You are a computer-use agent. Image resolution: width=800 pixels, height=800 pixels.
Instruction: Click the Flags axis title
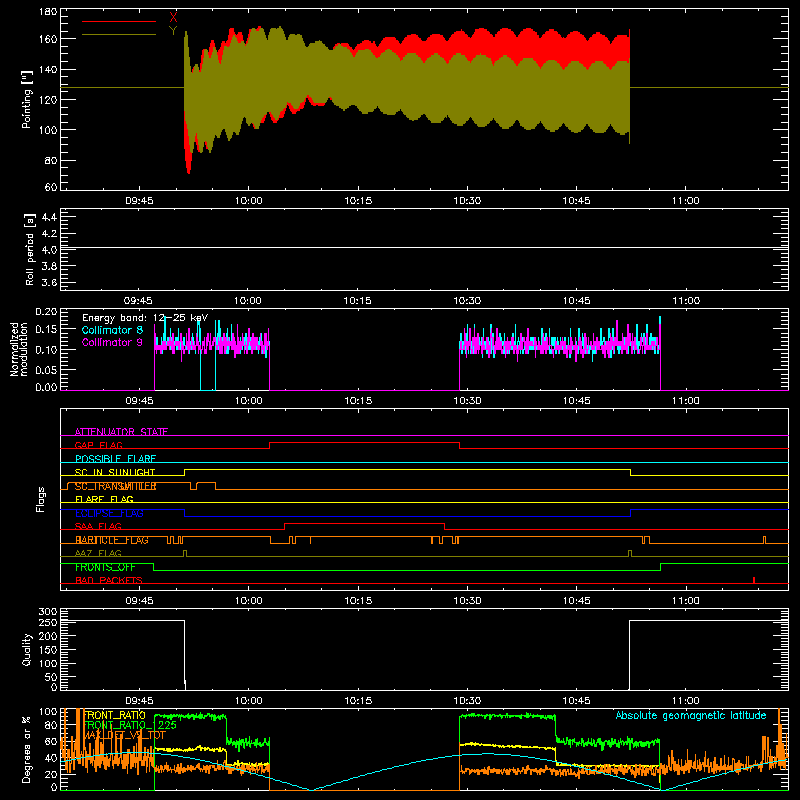point(40,499)
